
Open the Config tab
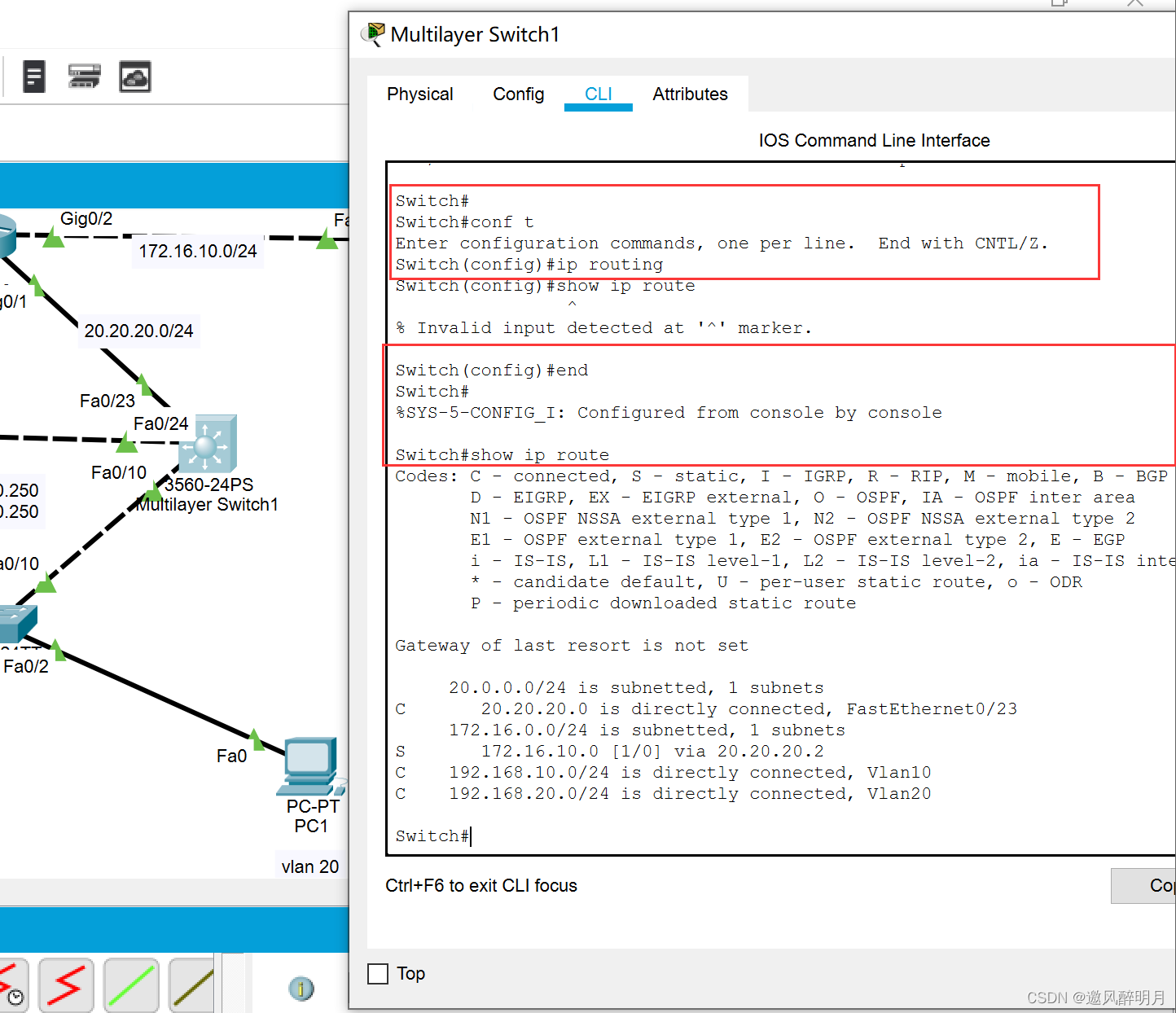518,94
